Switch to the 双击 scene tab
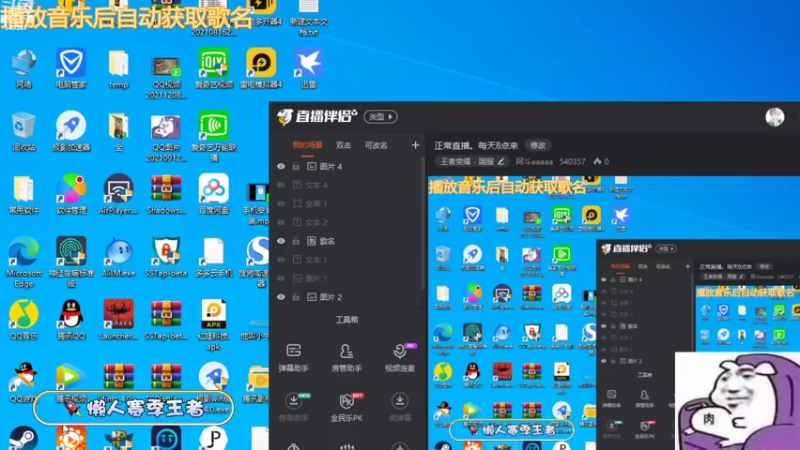This screenshot has width=800, height=450. [x=343, y=145]
